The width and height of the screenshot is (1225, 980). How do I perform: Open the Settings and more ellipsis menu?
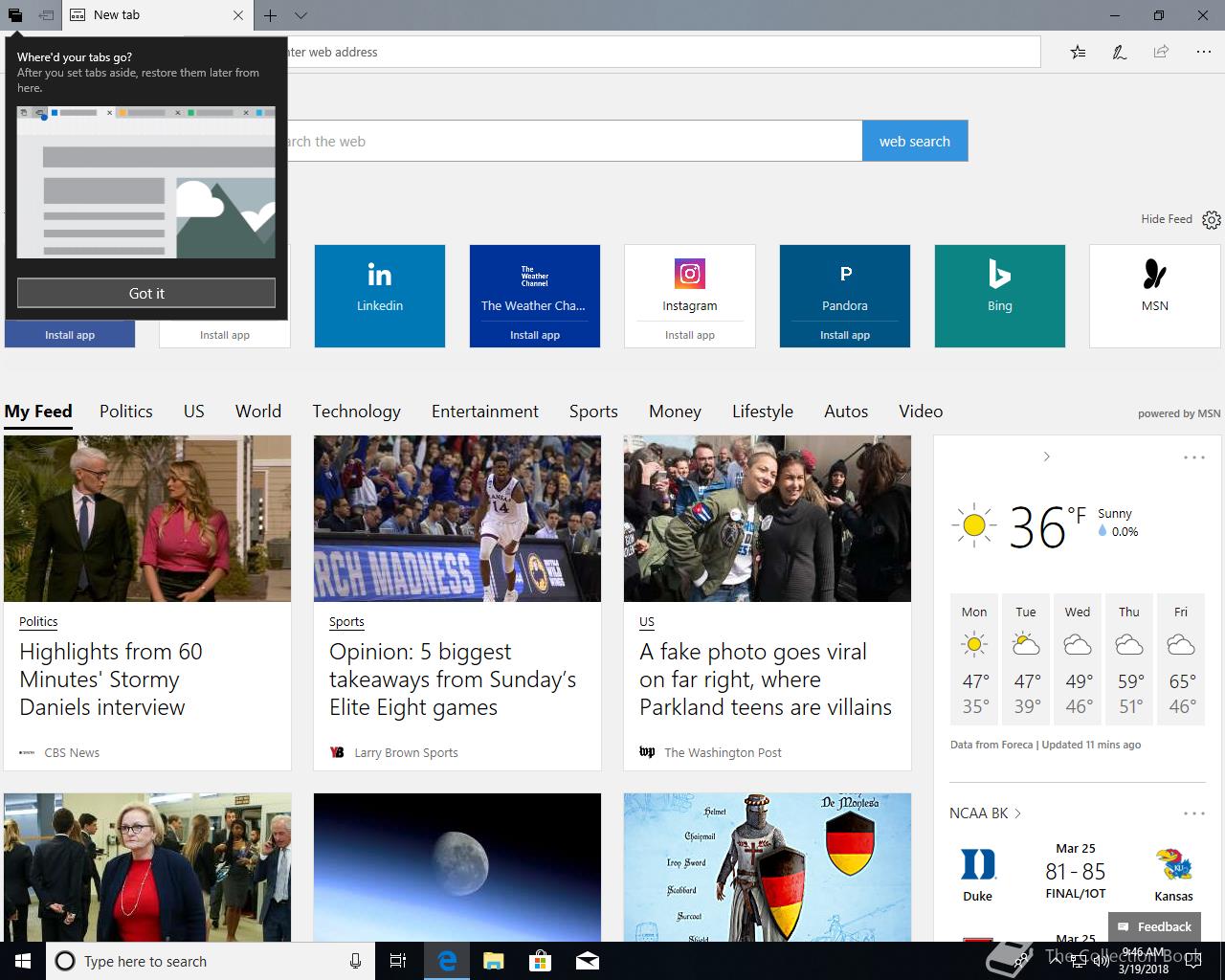[x=1203, y=52]
